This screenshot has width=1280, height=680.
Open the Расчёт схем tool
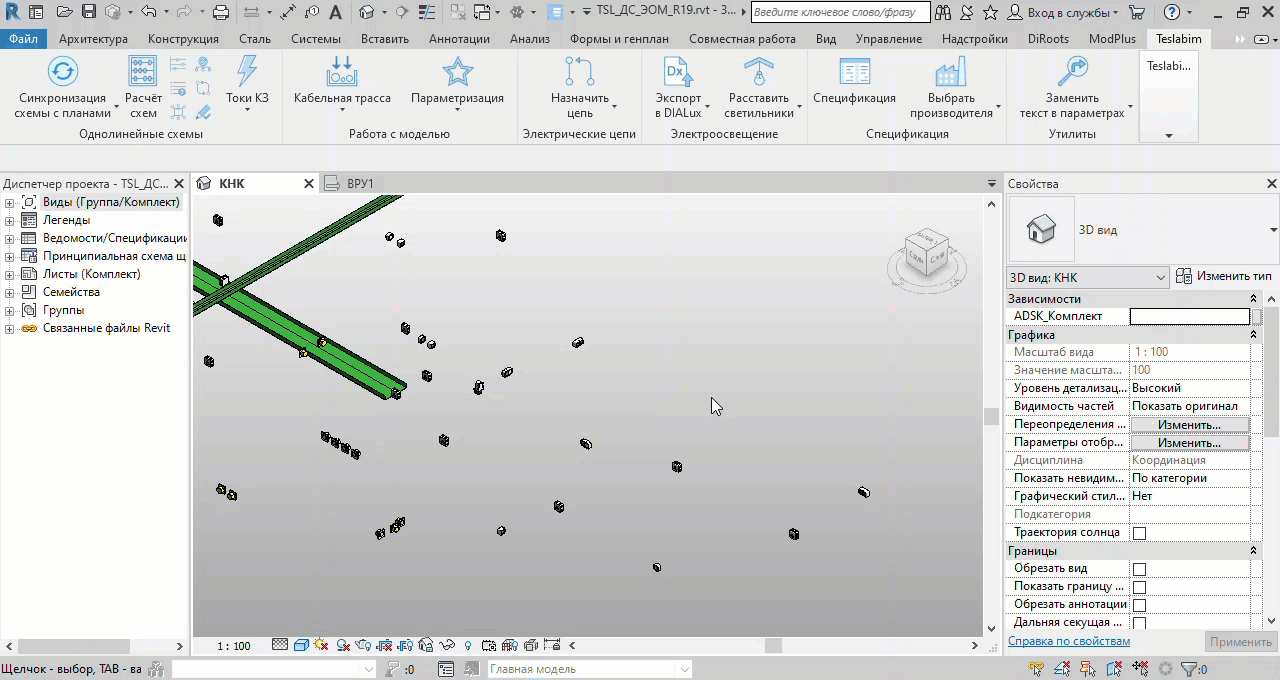click(x=143, y=88)
